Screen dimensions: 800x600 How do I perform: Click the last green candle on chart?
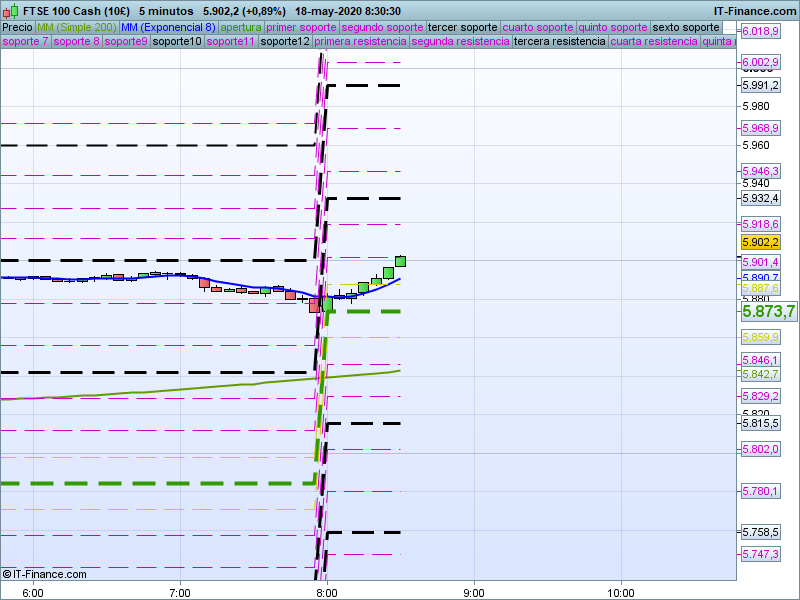(400, 261)
